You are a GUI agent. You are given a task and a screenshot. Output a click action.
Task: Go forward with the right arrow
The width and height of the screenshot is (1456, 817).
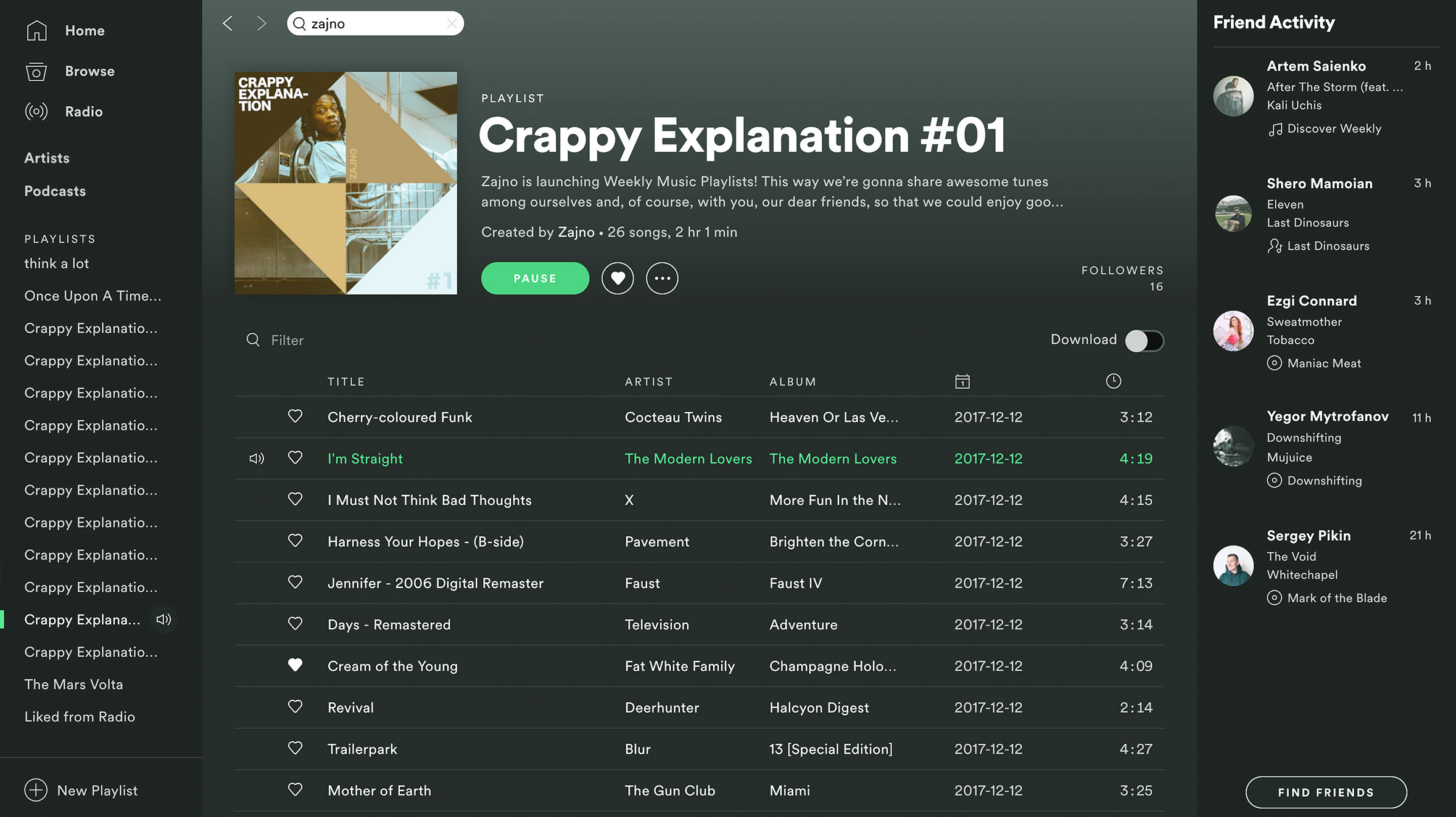262,23
